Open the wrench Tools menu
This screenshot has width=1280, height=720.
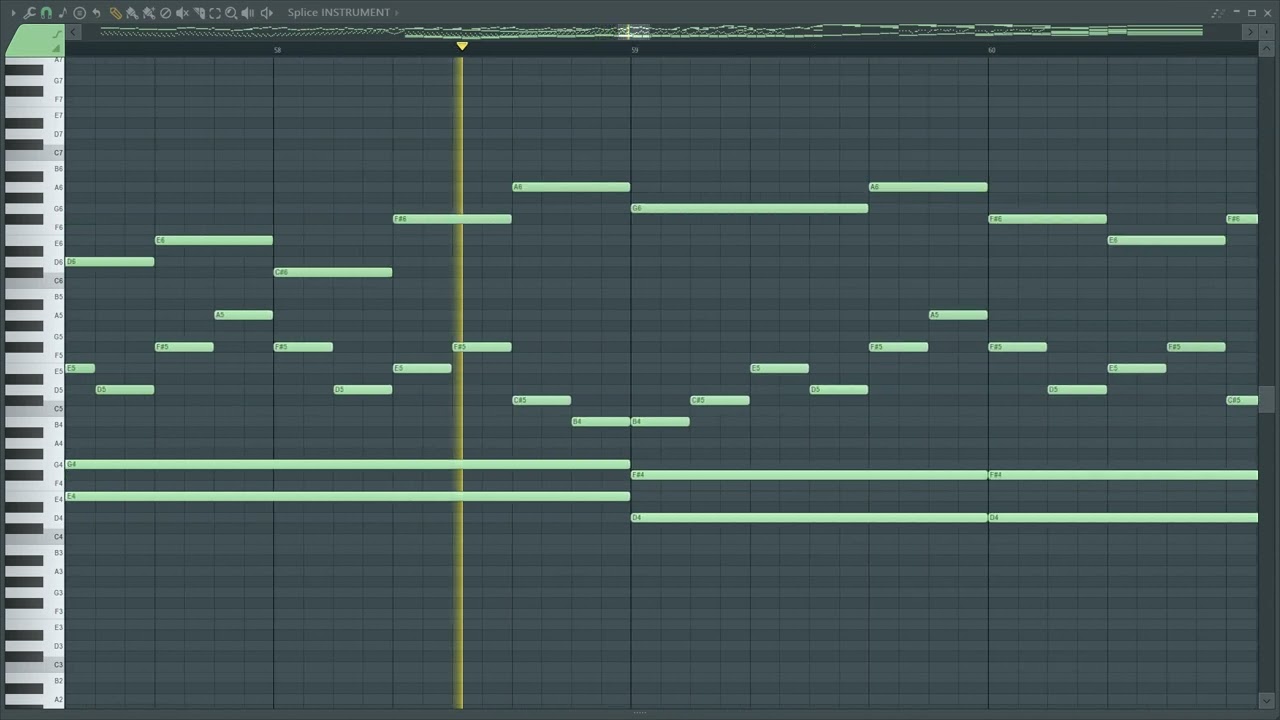30,12
